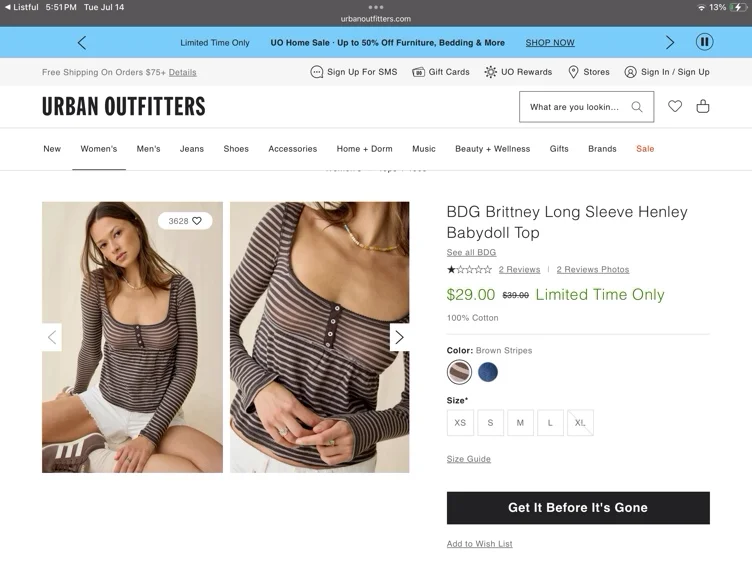Open wish list heart icon in header

click(675, 106)
